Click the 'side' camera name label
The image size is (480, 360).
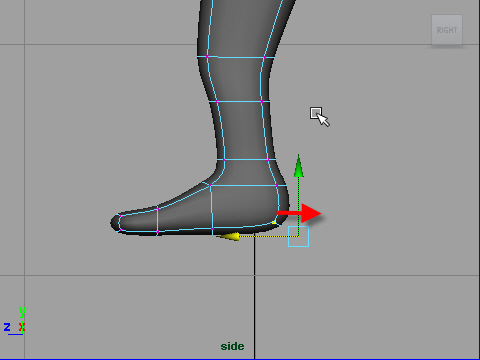(232, 346)
